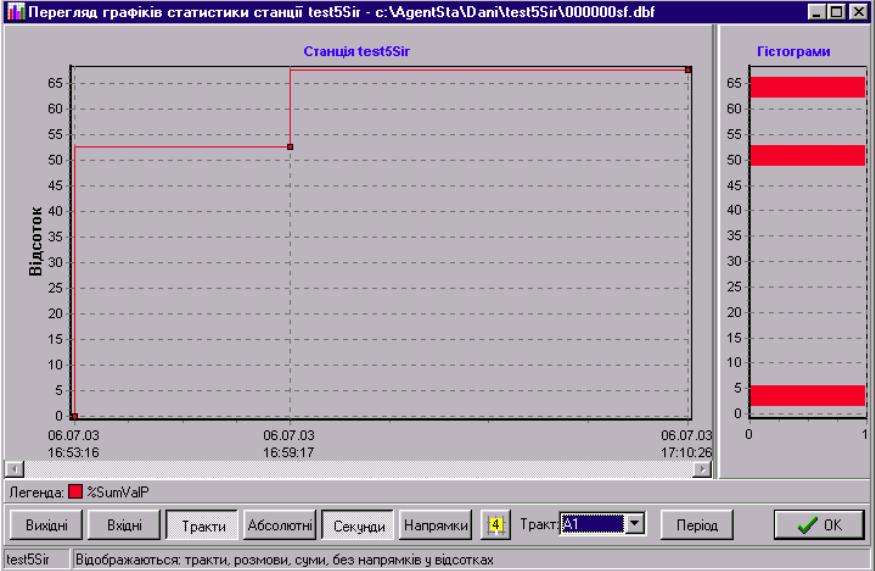The width and height of the screenshot is (875, 571).
Task: Click the histogram bar near 50
Action: click(807, 155)
